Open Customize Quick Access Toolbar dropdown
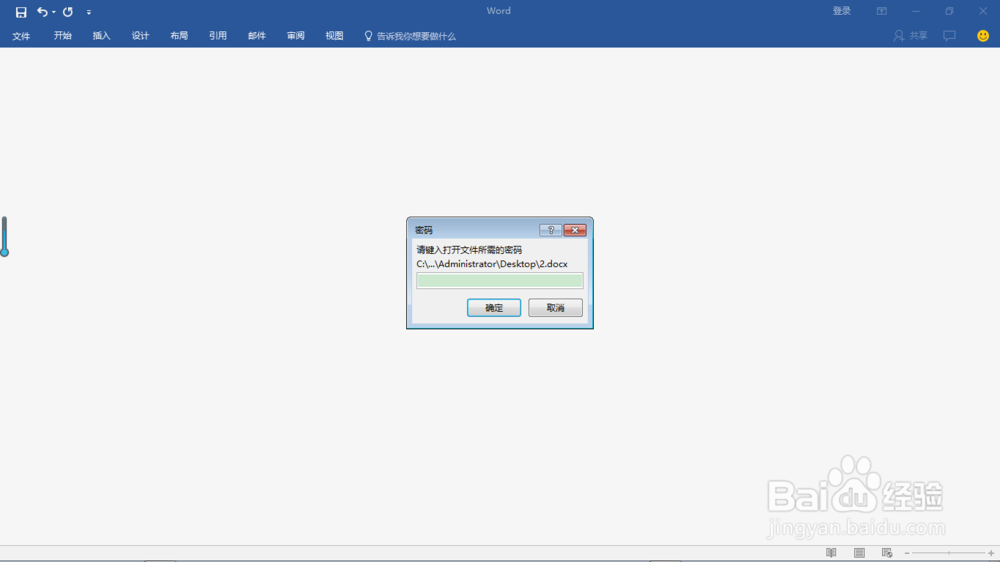Image resolution: width=1000 pixels, height=562 pixels. click(x=89, y=12)
